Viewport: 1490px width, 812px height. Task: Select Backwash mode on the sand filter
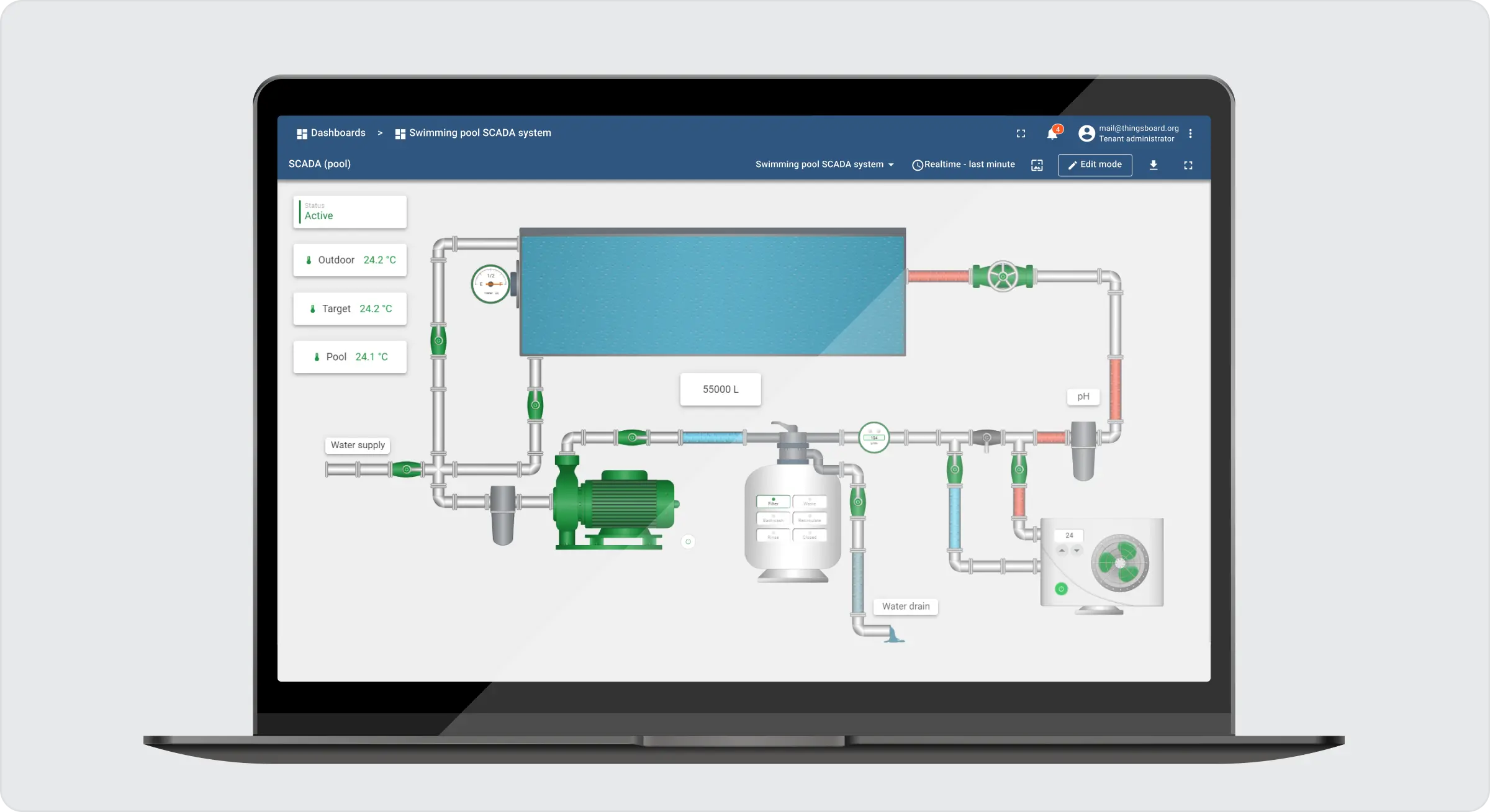click(773, 518)
